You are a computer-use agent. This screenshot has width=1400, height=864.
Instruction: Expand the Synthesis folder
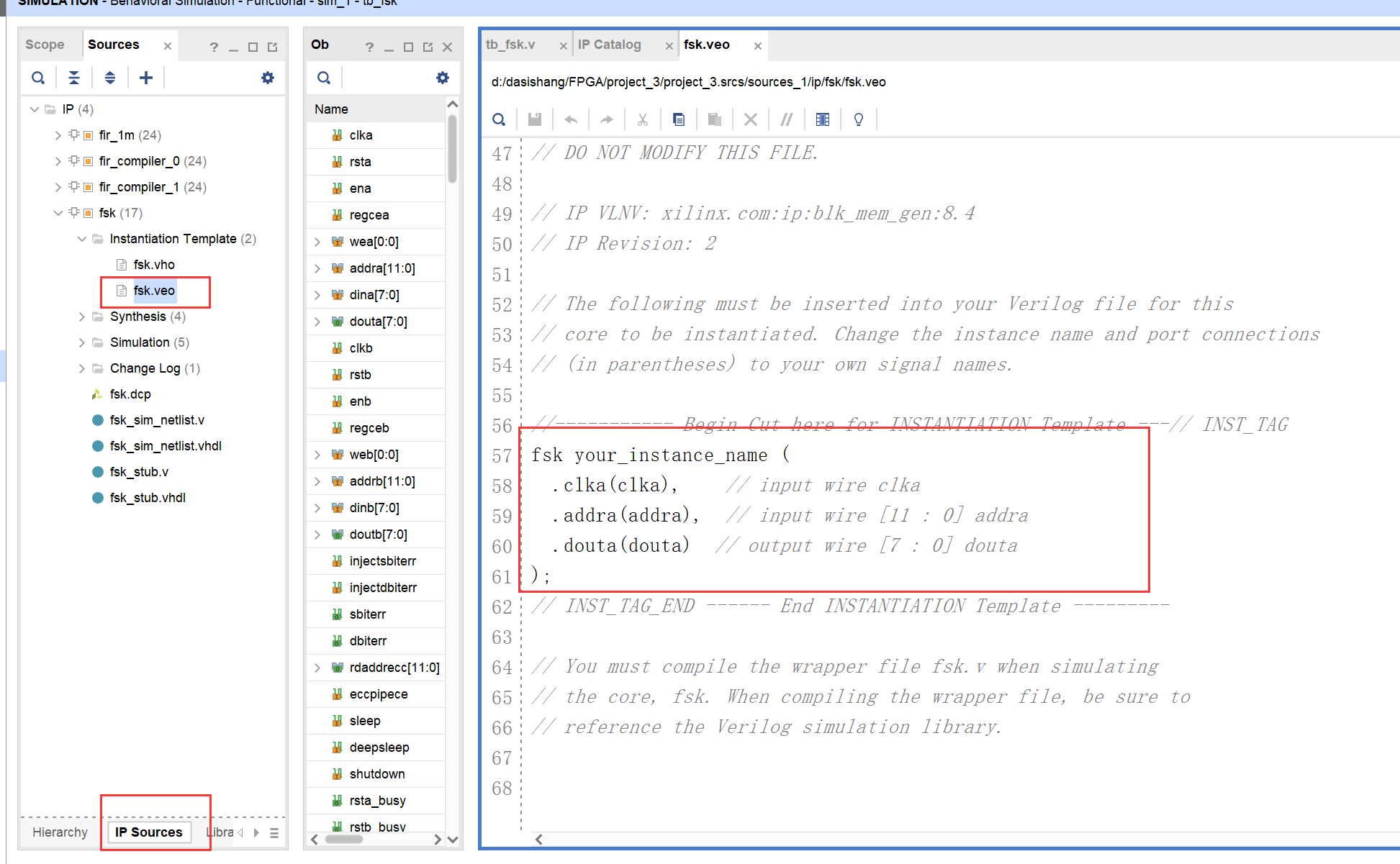[x=81, y=317]
